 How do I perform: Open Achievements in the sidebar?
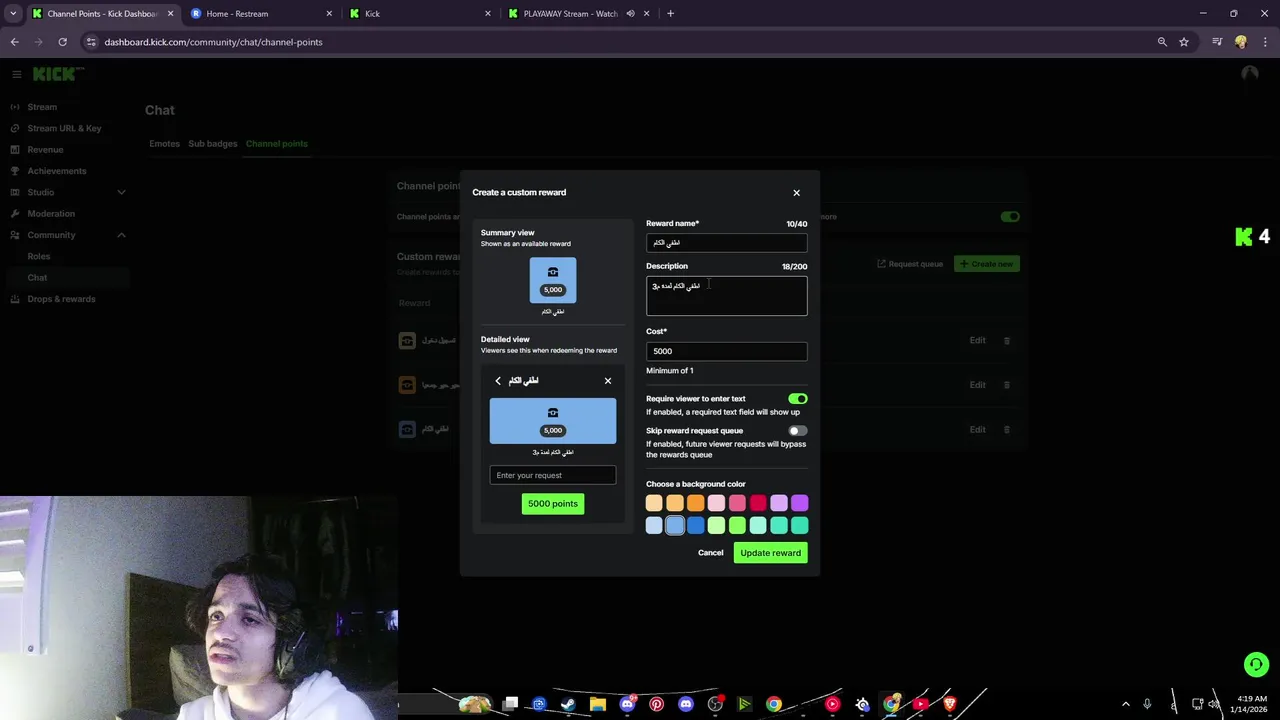[57, 171]
